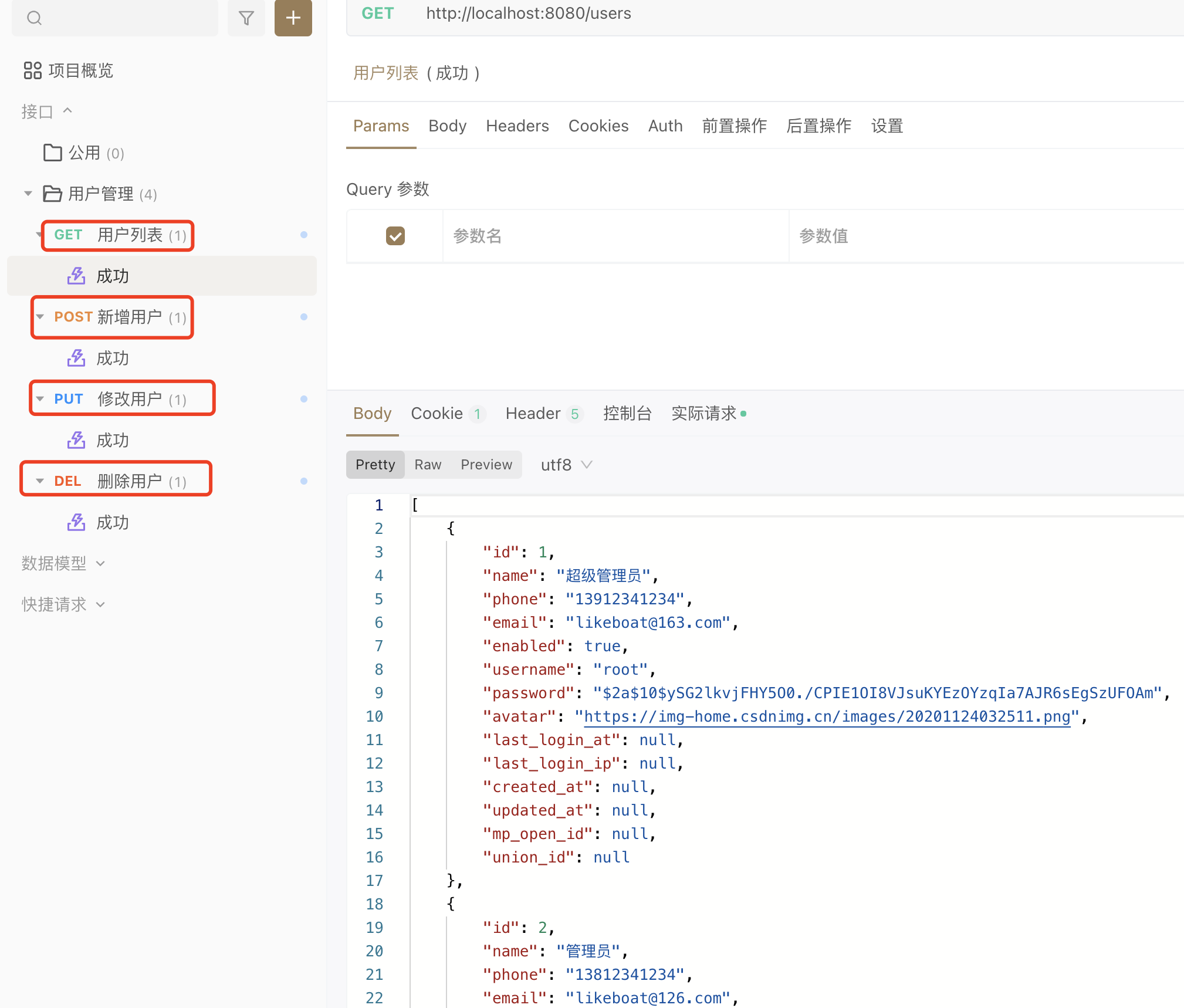Click blue dot beside 删除用户 row

[x=304, y=481]
